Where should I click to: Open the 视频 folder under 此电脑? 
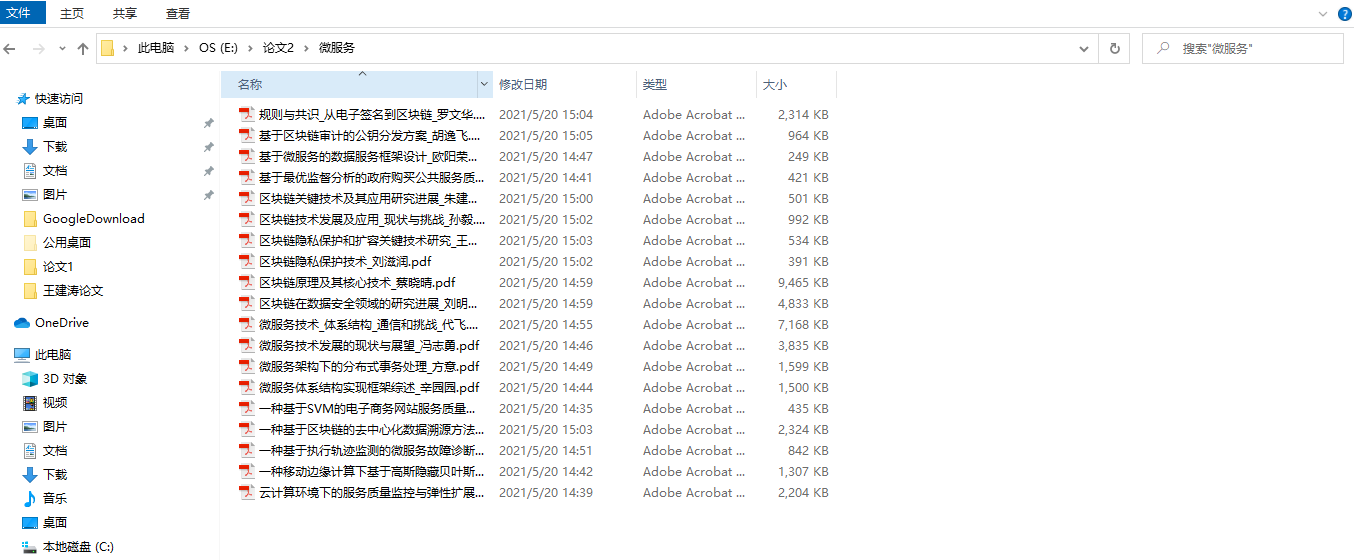pyautogui.click(x=30, y=403)
